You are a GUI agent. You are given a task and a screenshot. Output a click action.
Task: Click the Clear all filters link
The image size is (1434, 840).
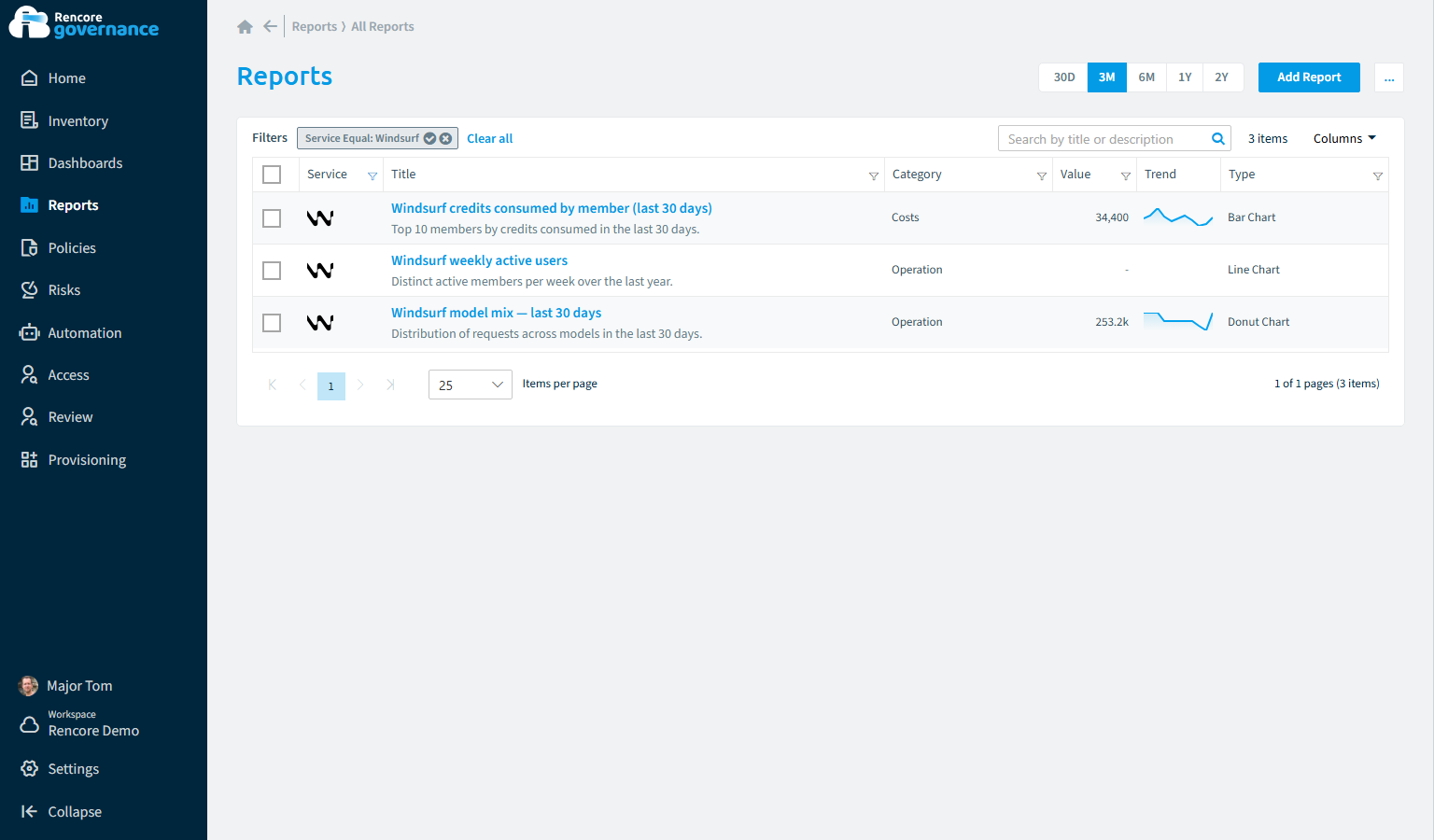tap(490, 138)
